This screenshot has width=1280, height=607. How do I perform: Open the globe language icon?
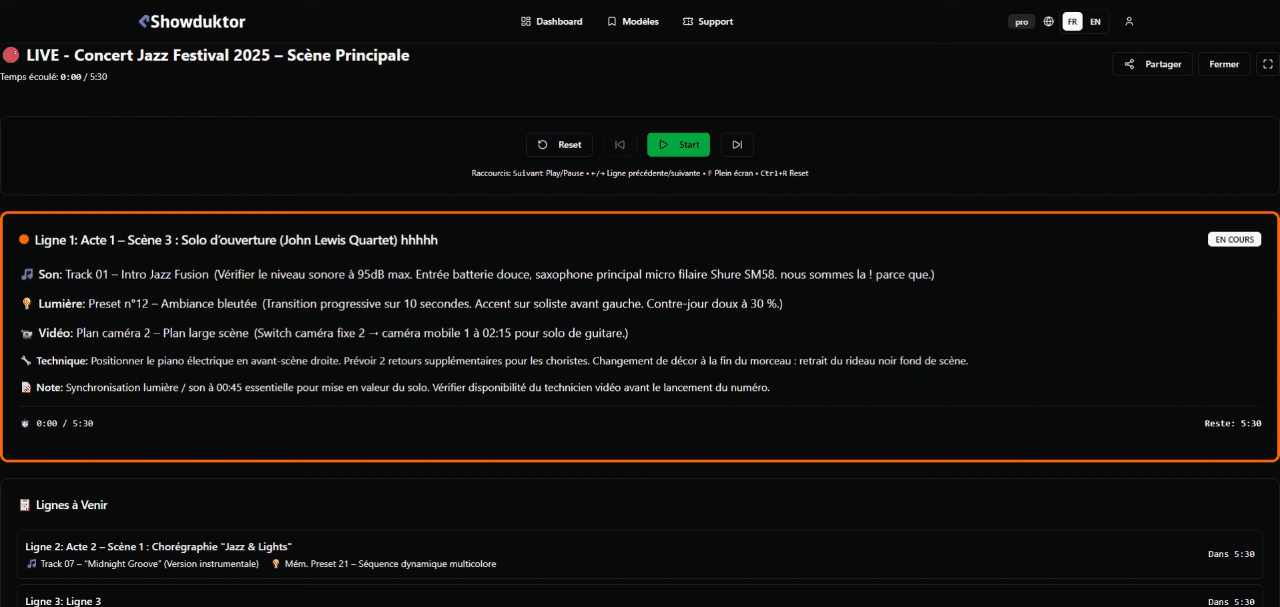pos(1048,21)
